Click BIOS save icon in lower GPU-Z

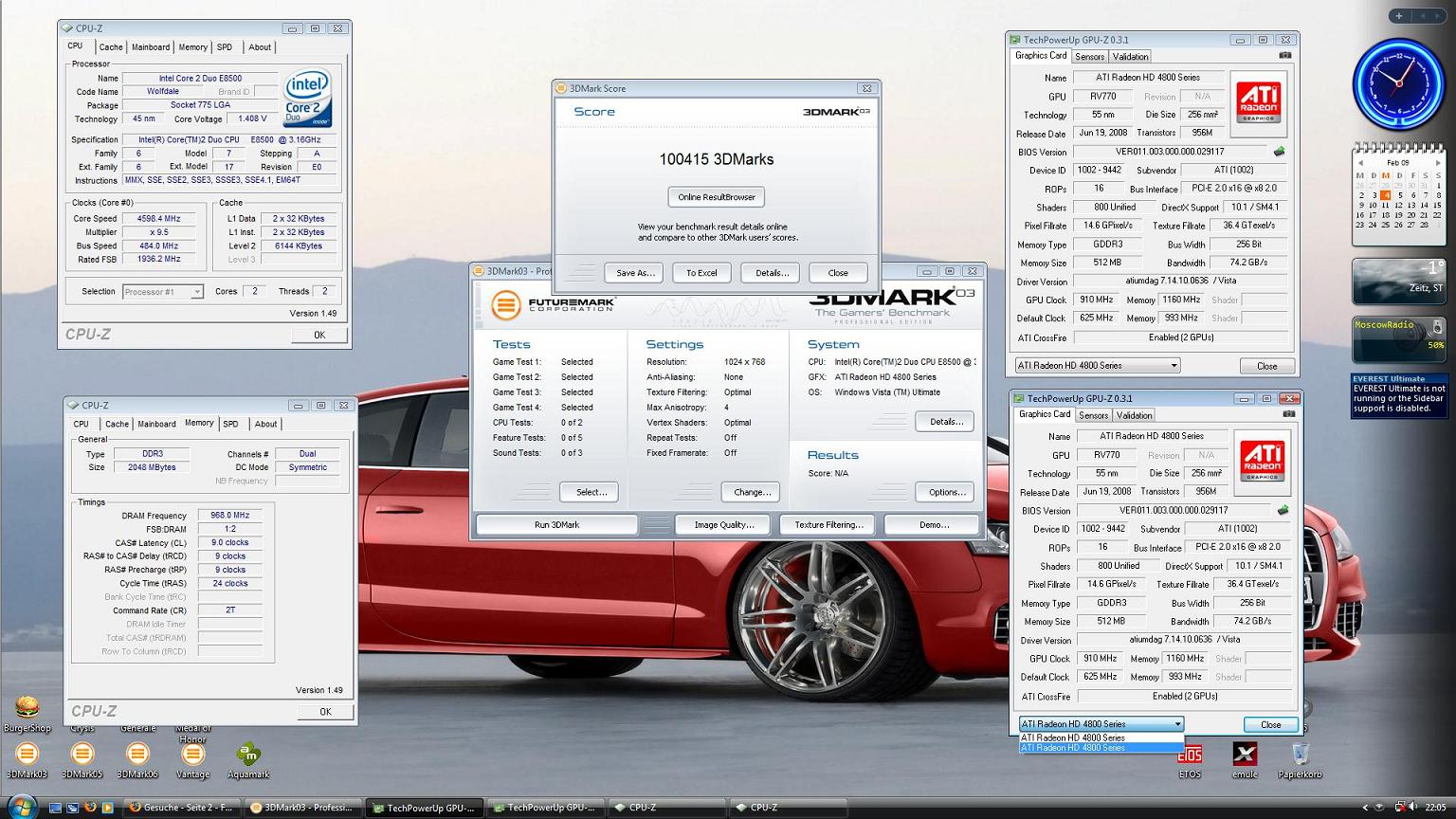click(x=1283, y=510)
